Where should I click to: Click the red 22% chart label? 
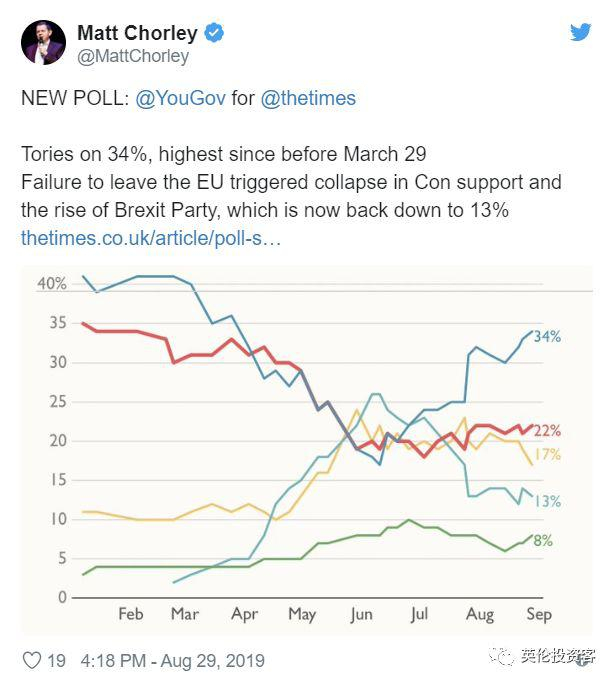point(548,431)
